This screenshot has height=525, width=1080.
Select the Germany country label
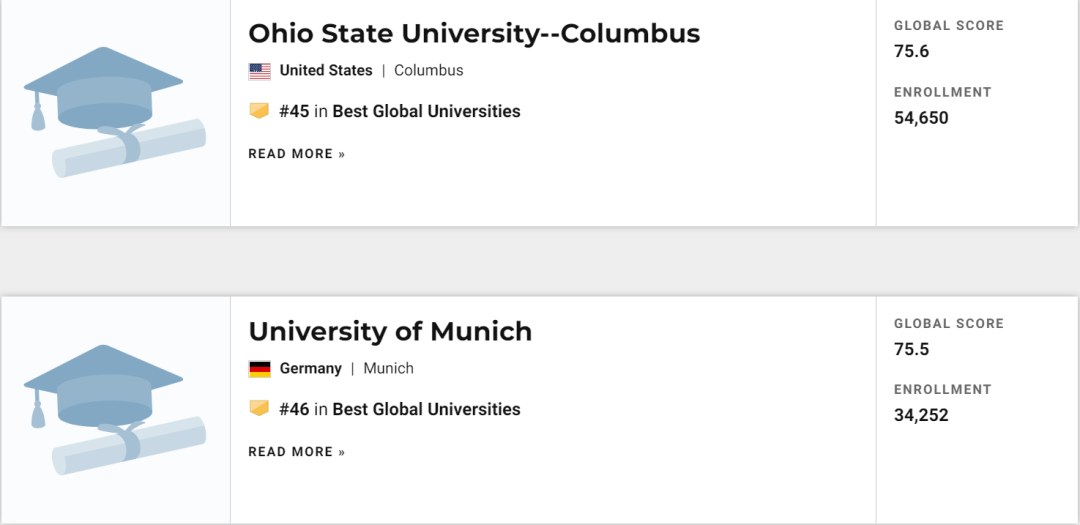click(311, 369)
